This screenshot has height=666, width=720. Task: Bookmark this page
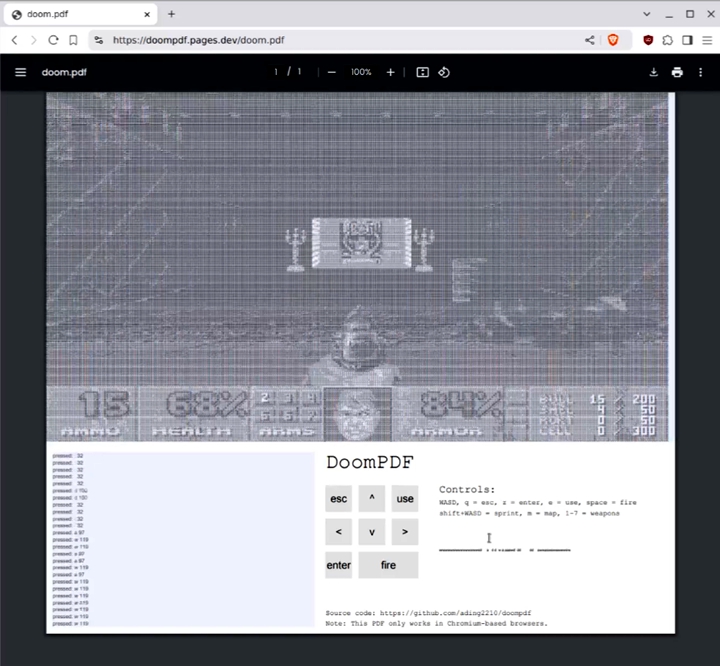(73, 40)
